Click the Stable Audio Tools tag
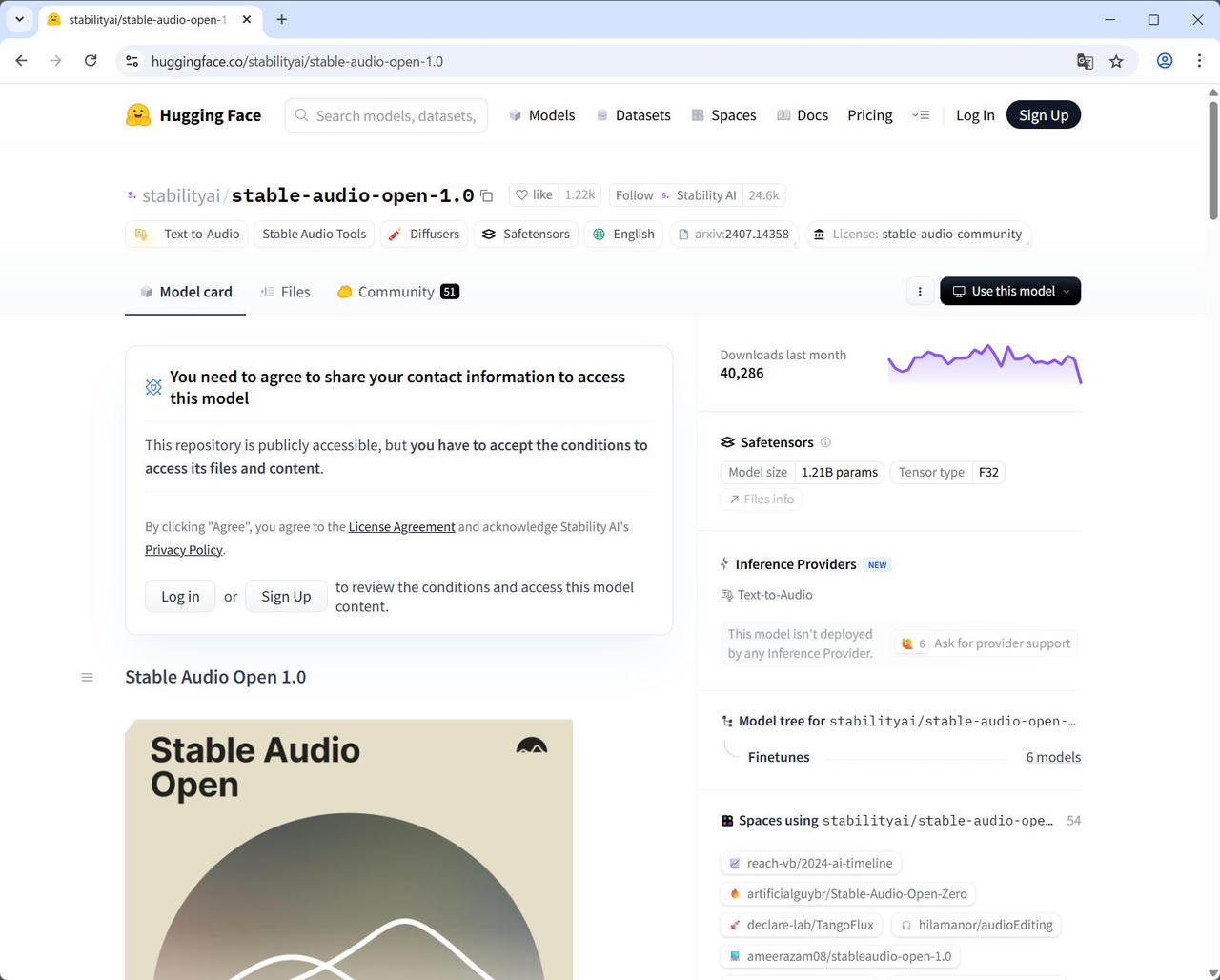 tap(315, 234)
